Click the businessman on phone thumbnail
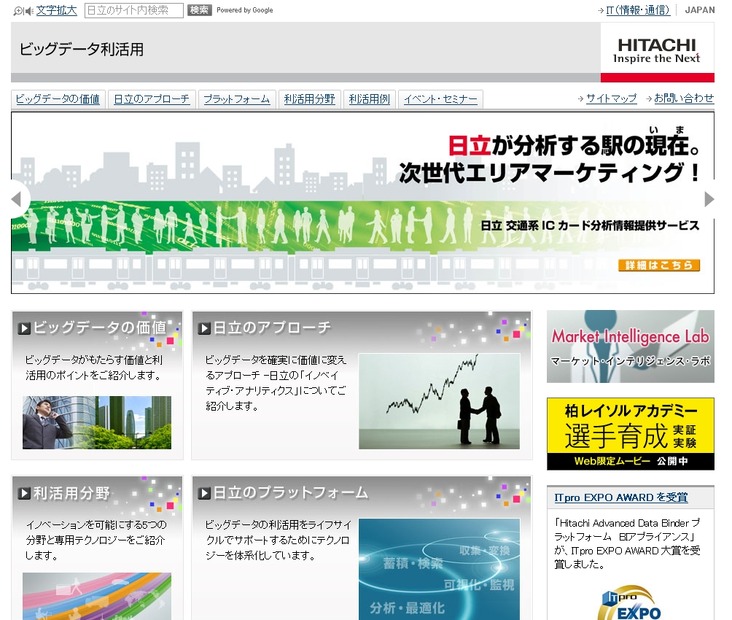 [97, 422]
